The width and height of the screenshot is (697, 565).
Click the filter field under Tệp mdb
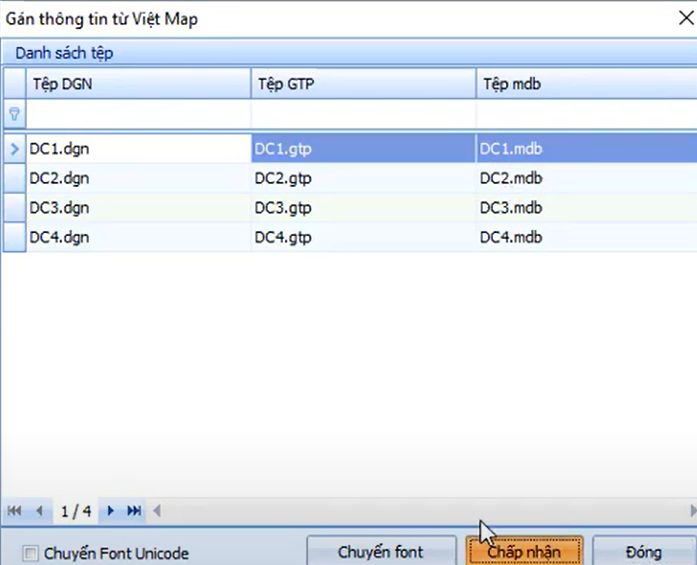click(x=586, y=114)
